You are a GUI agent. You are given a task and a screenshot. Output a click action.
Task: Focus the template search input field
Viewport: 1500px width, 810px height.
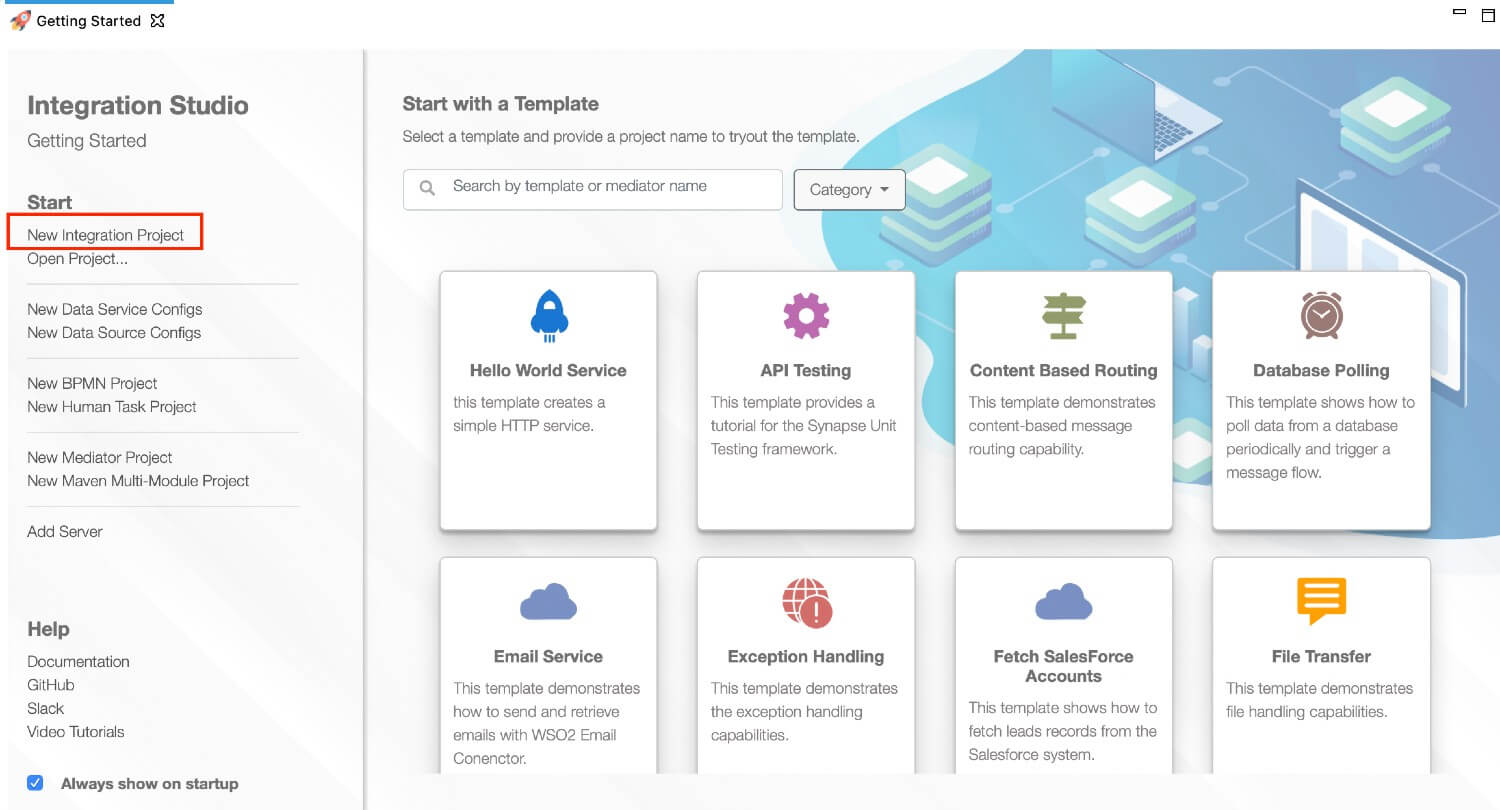point(593,189)
